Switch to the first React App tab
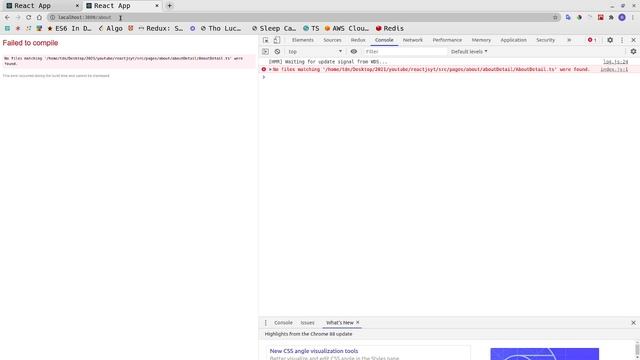This screenshot has height=360, width=640. (x=41, y=6)
